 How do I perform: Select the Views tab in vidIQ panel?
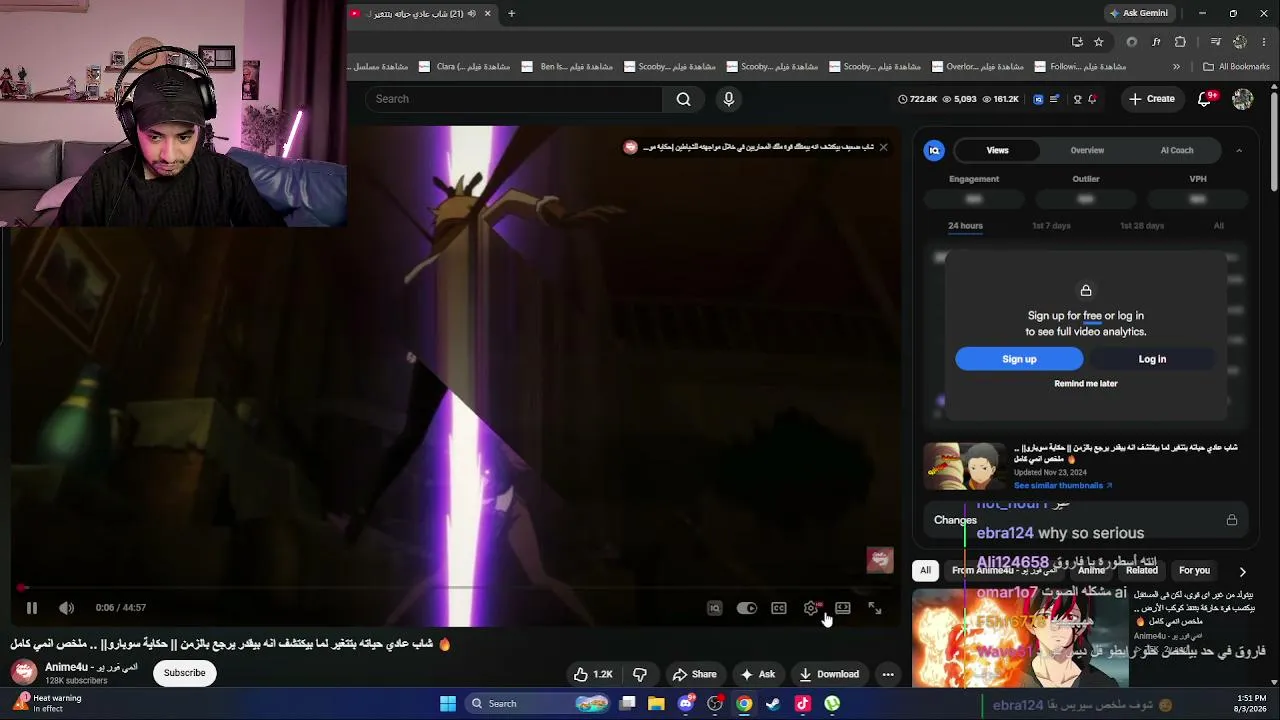(x=997, y=150)
